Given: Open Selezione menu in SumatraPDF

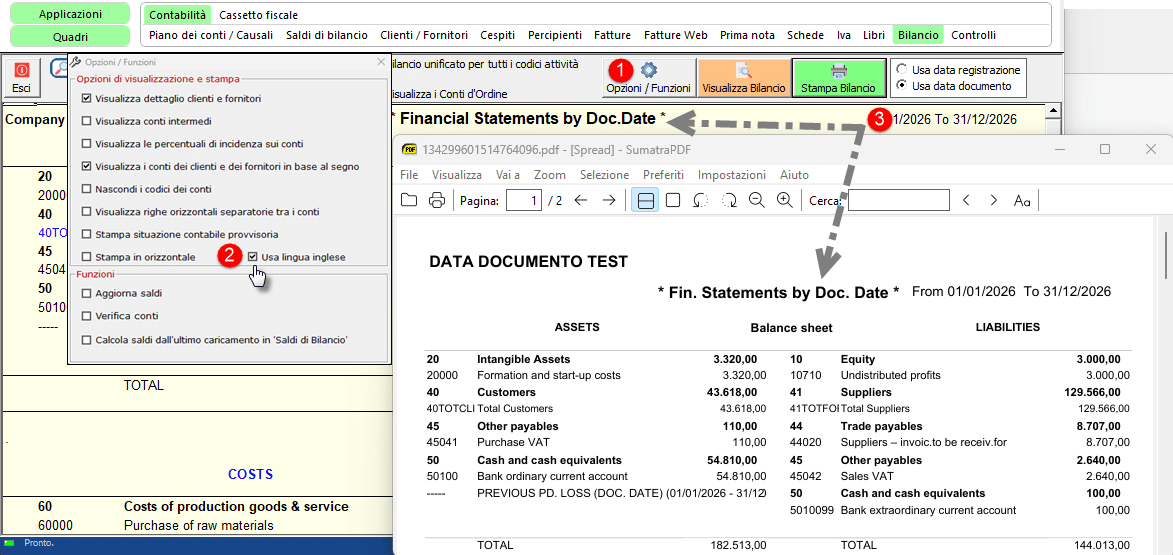Looking at the screenshot, I should click(604, 175).
